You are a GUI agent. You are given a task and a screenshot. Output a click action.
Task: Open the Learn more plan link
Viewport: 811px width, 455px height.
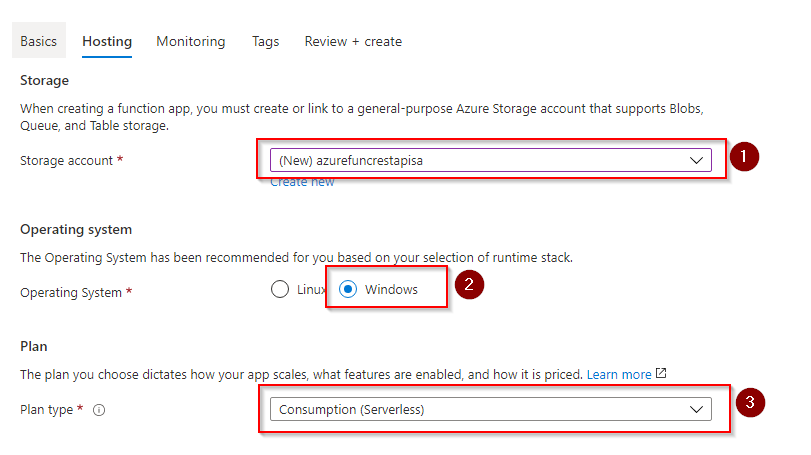tap(619, 374)
